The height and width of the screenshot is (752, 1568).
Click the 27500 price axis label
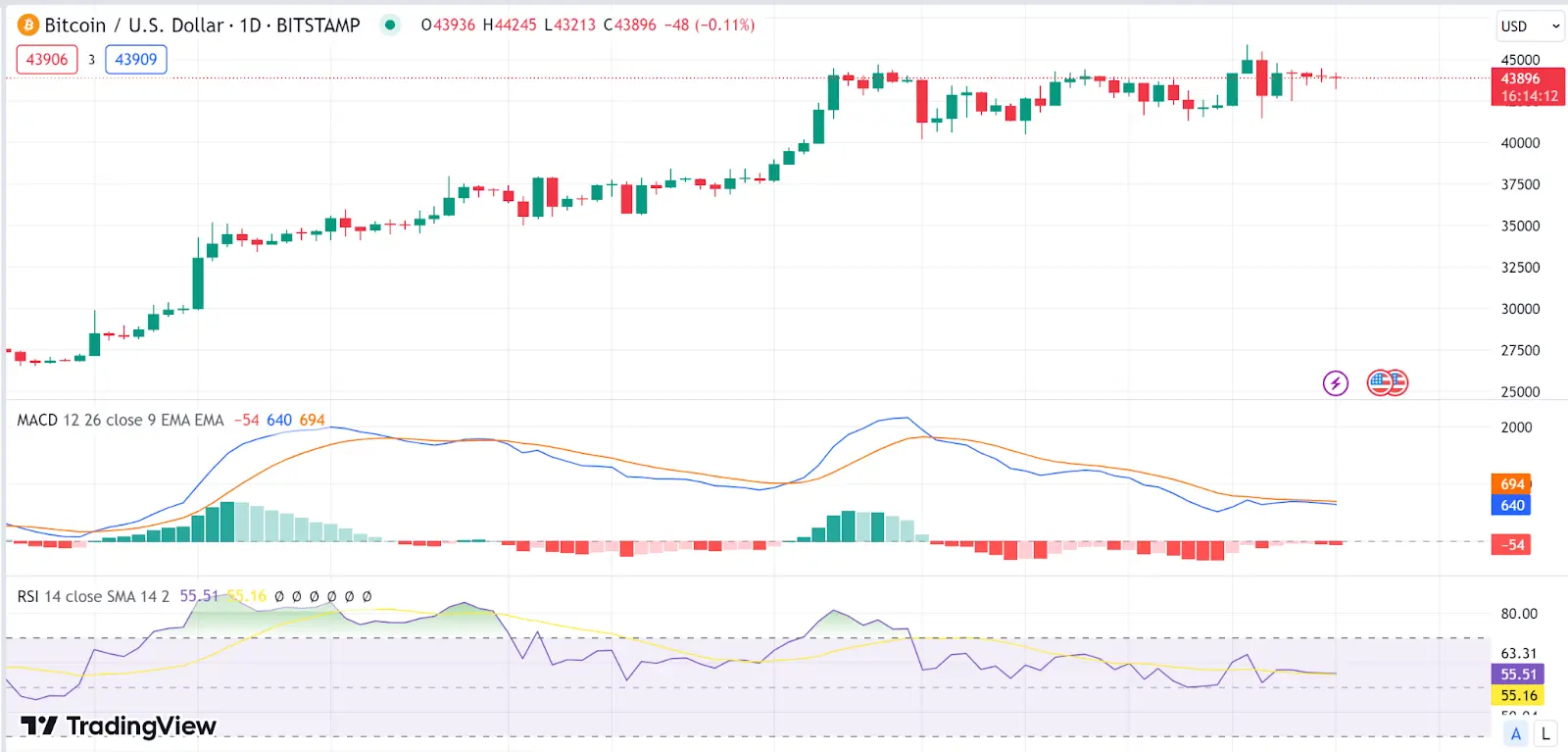(x=1520, y=350)
